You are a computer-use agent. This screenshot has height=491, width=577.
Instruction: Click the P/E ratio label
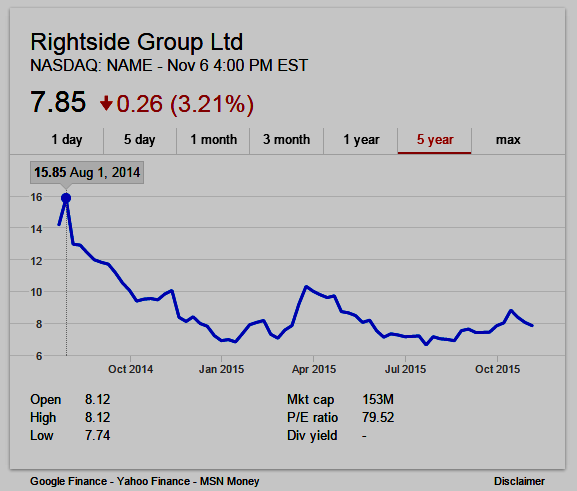coord(312,418)
